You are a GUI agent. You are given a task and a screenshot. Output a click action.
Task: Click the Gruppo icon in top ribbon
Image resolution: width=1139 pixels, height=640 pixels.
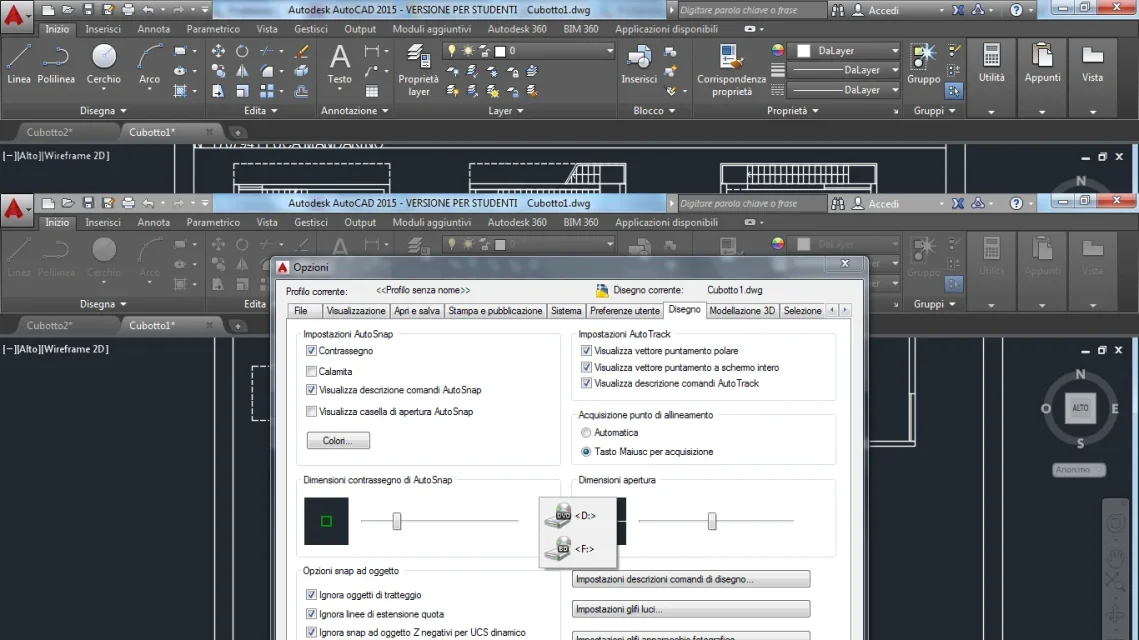point(923,64)
